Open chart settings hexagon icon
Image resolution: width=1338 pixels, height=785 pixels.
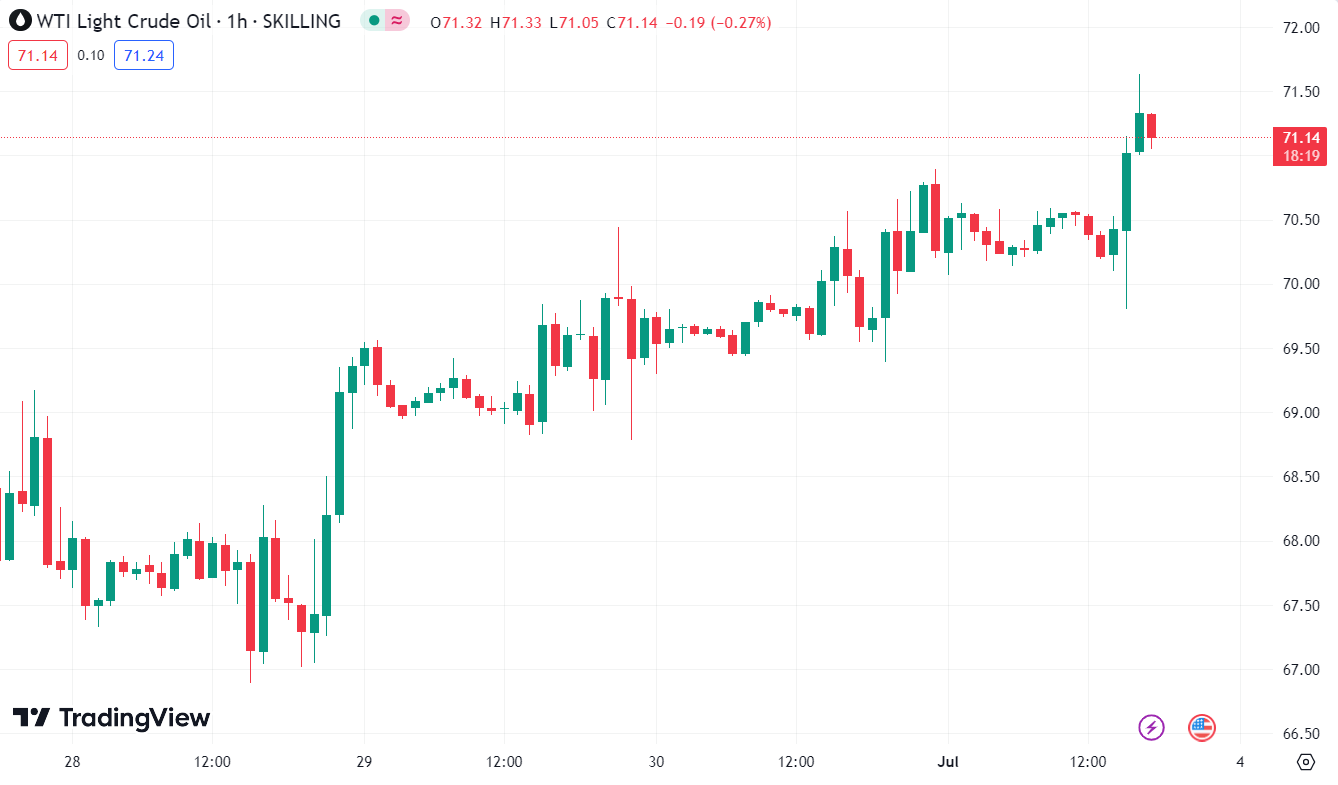tap(1305, 762)
